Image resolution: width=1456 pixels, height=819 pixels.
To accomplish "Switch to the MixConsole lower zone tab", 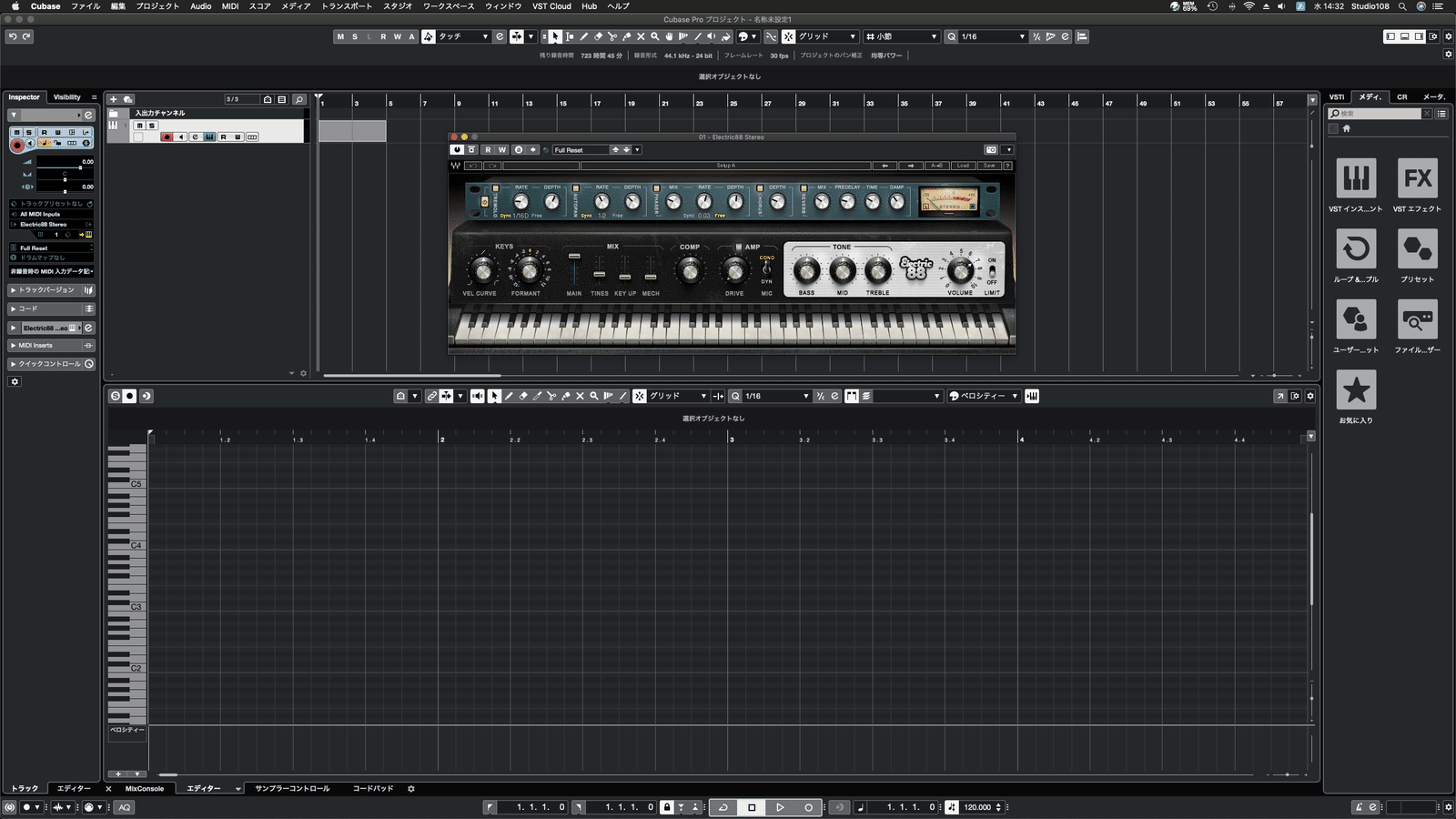I will tap(144, 789).
